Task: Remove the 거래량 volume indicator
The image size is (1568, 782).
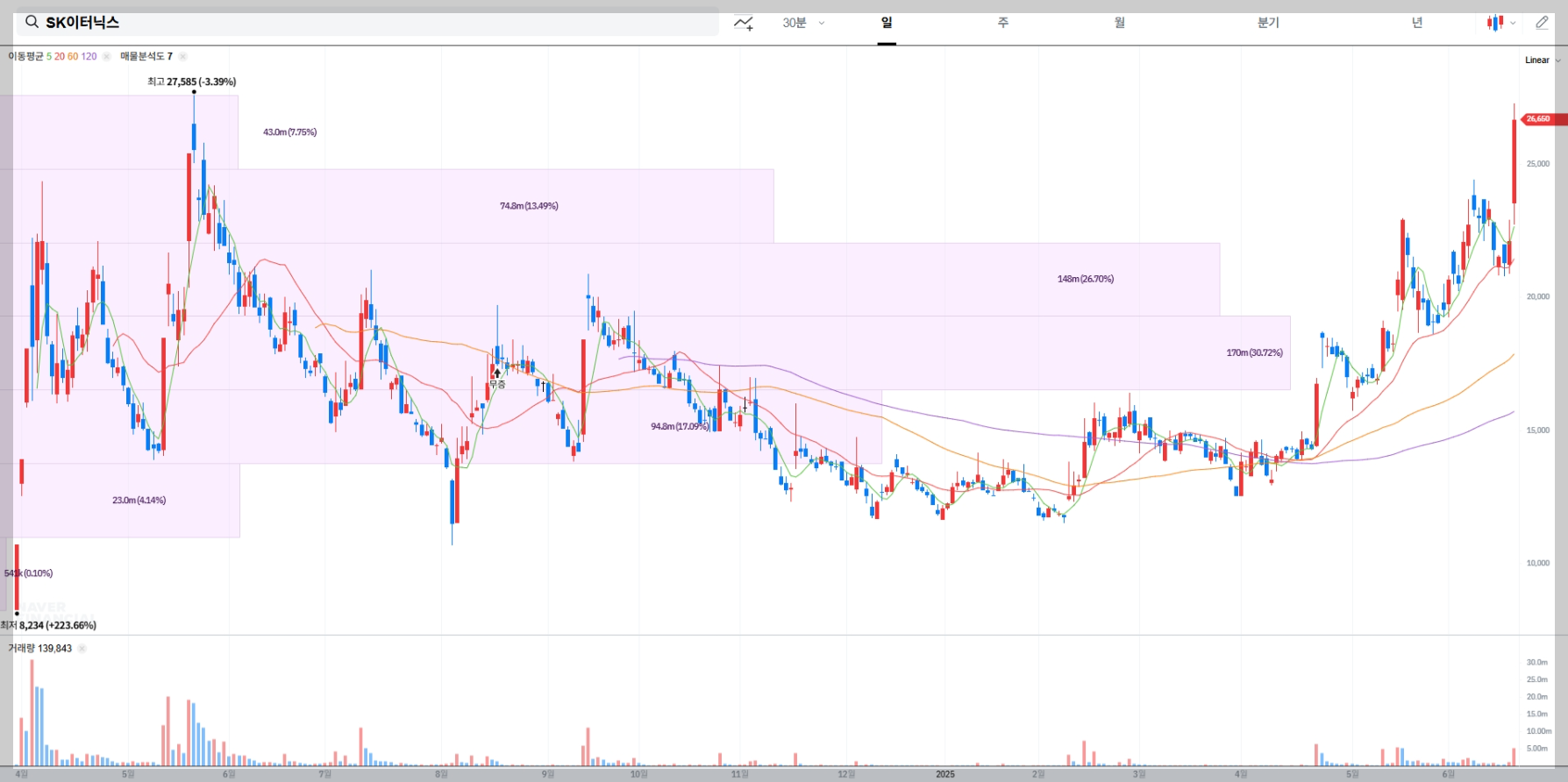Action: [x=82, y=649]
